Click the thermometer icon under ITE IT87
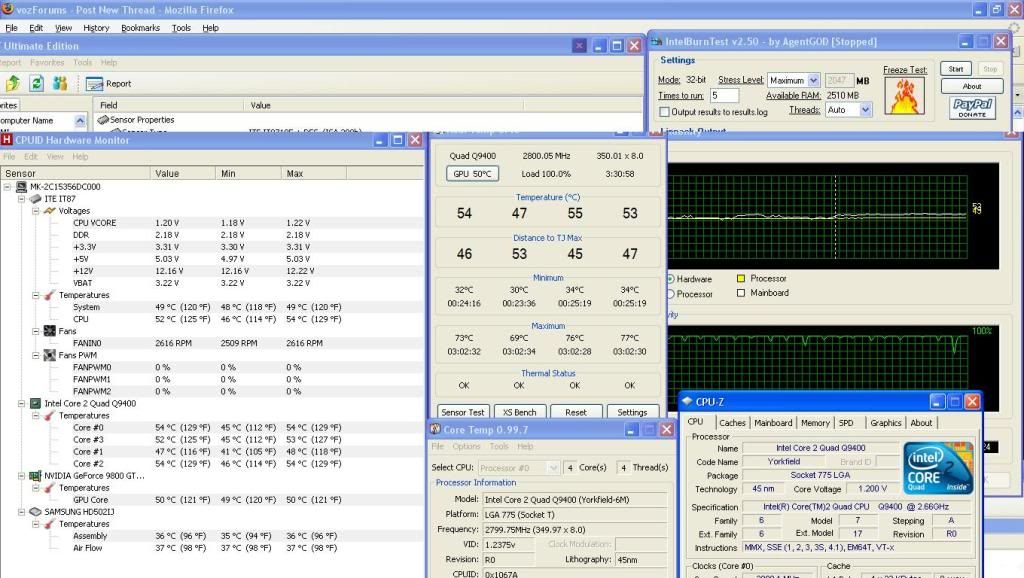Image resolution: width=1024 pixels, height=578 pixels. click(50, 295)
